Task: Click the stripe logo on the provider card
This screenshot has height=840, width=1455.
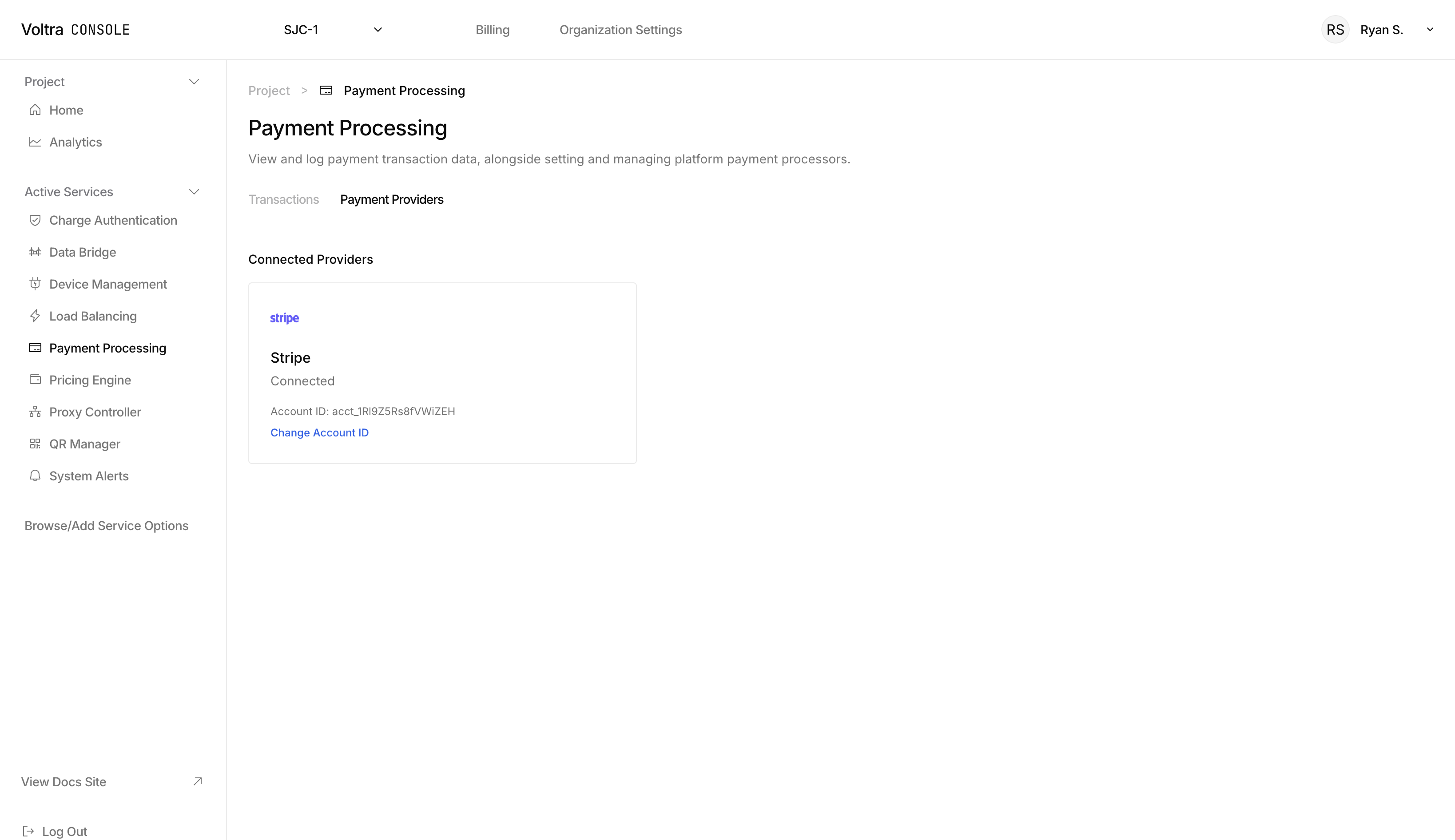Action: (x=284, y=317)
